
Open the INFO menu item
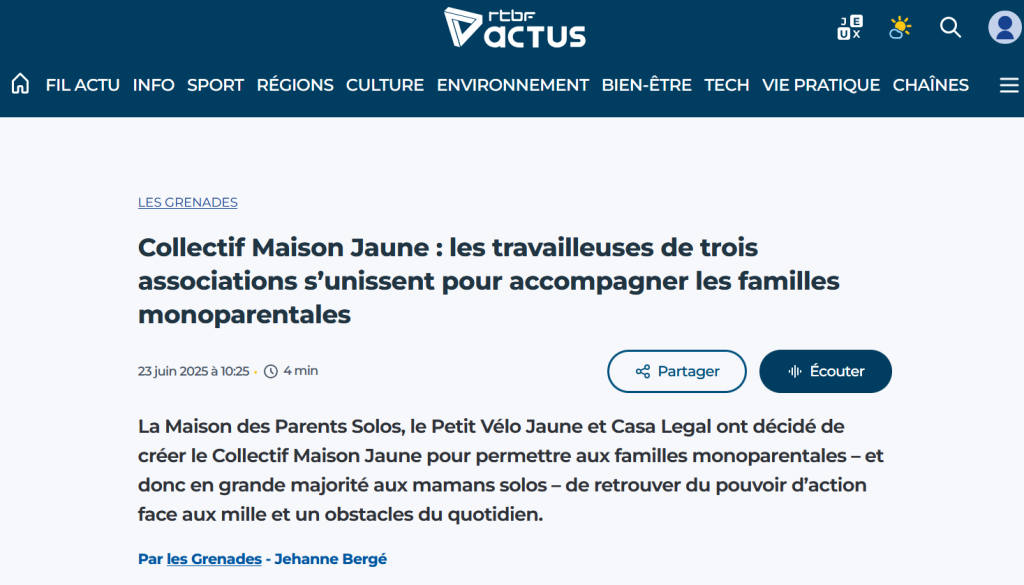point(154,85)
